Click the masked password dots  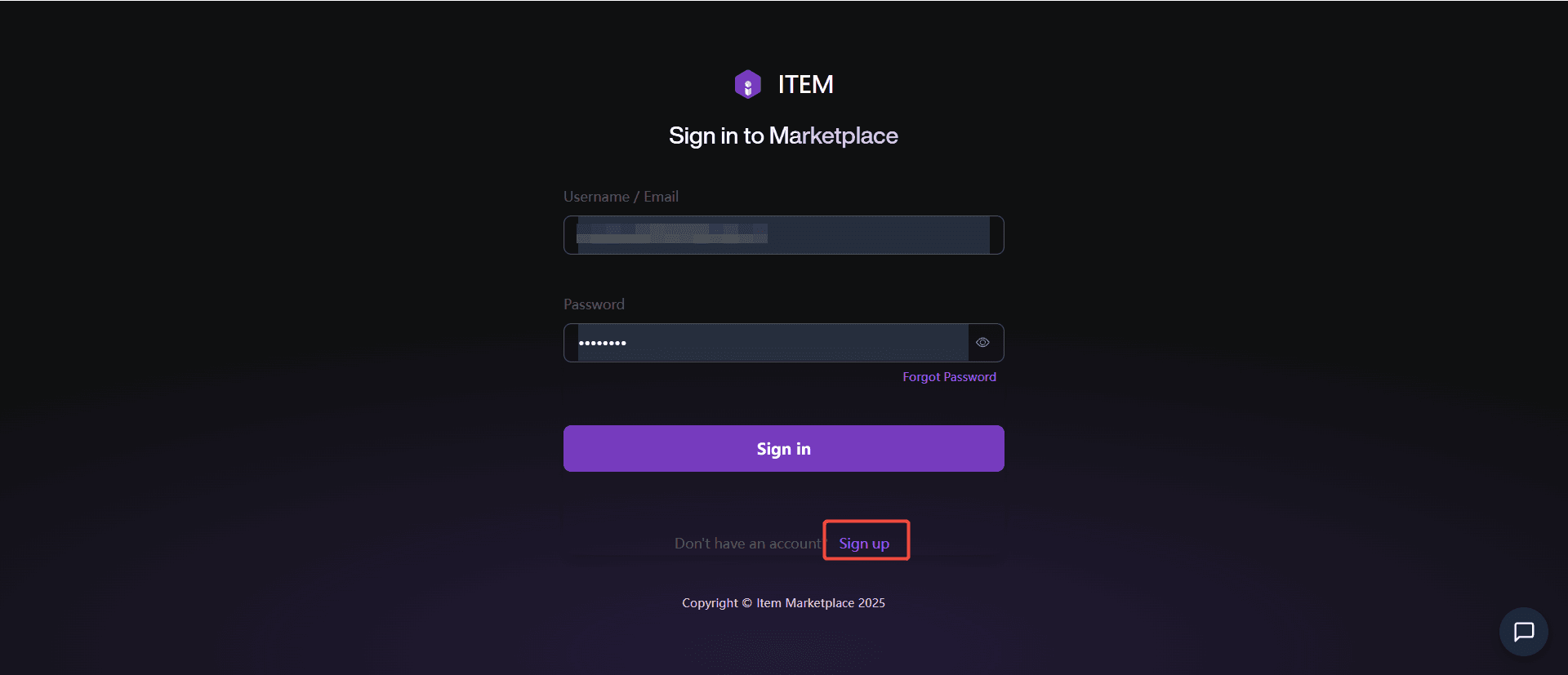click(x=603, y=343)
